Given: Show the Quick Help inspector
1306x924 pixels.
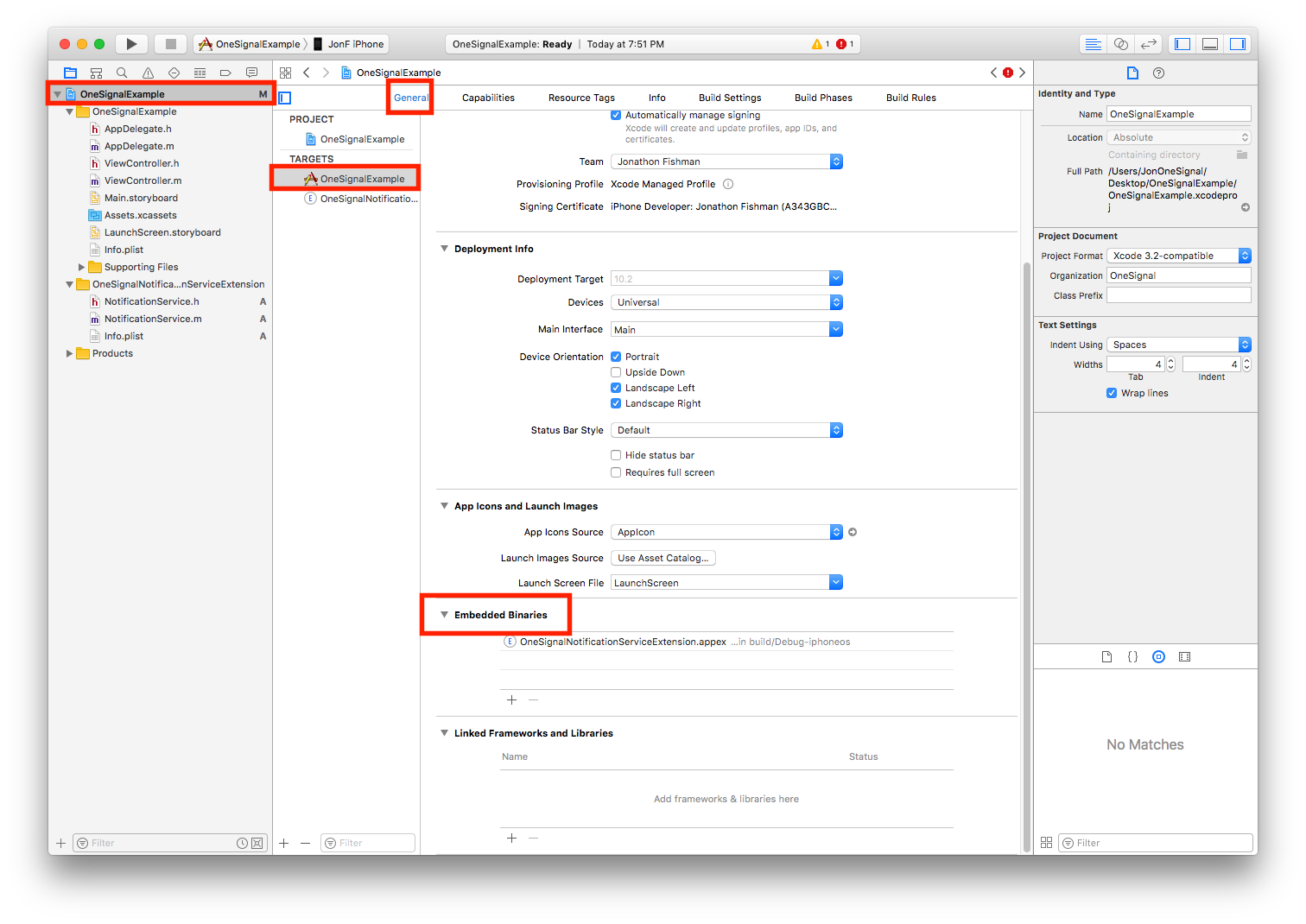Looking at the screenshot, I should tap(1158, 73).
